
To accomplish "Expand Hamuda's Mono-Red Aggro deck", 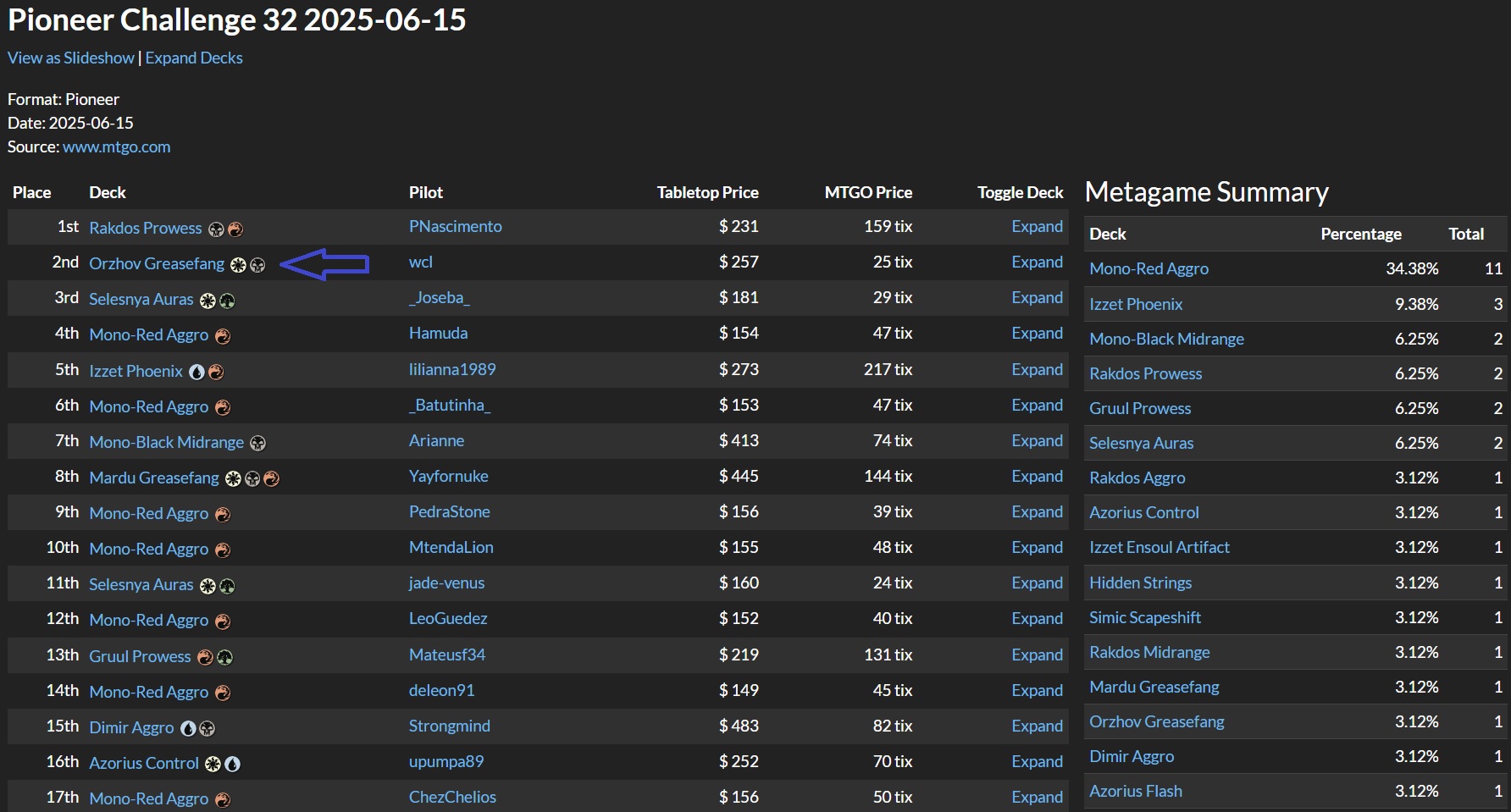I will pos(1037,333).
